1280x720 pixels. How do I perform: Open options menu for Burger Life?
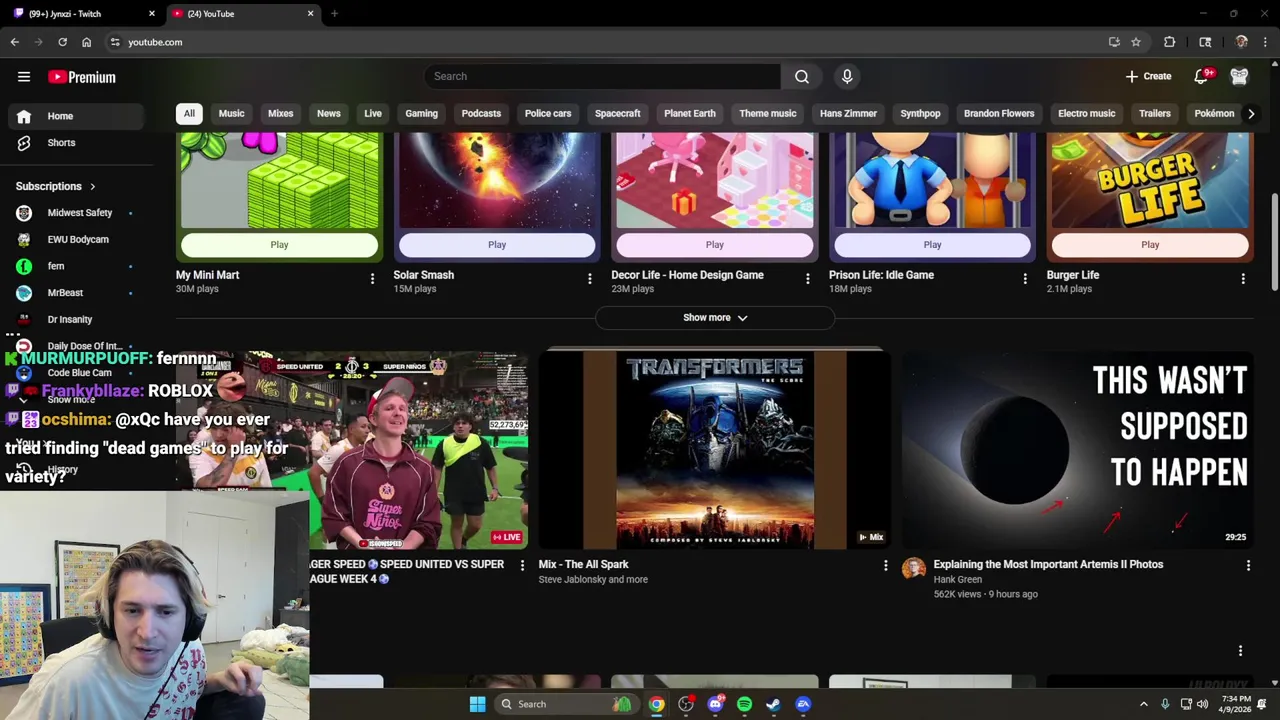click(1242, 279)
